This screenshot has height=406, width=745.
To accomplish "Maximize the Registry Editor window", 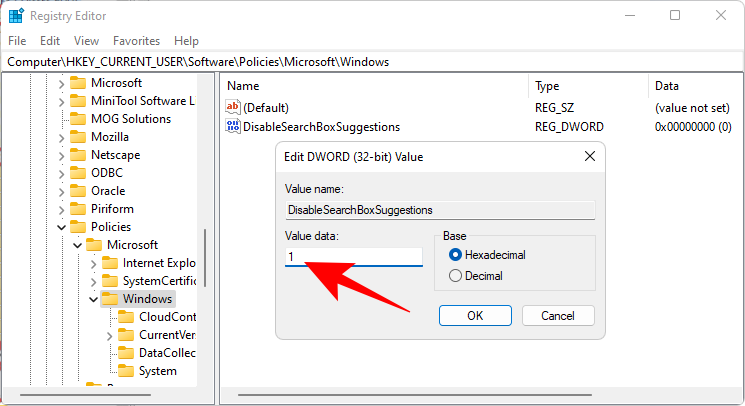I will pos(675,15).
